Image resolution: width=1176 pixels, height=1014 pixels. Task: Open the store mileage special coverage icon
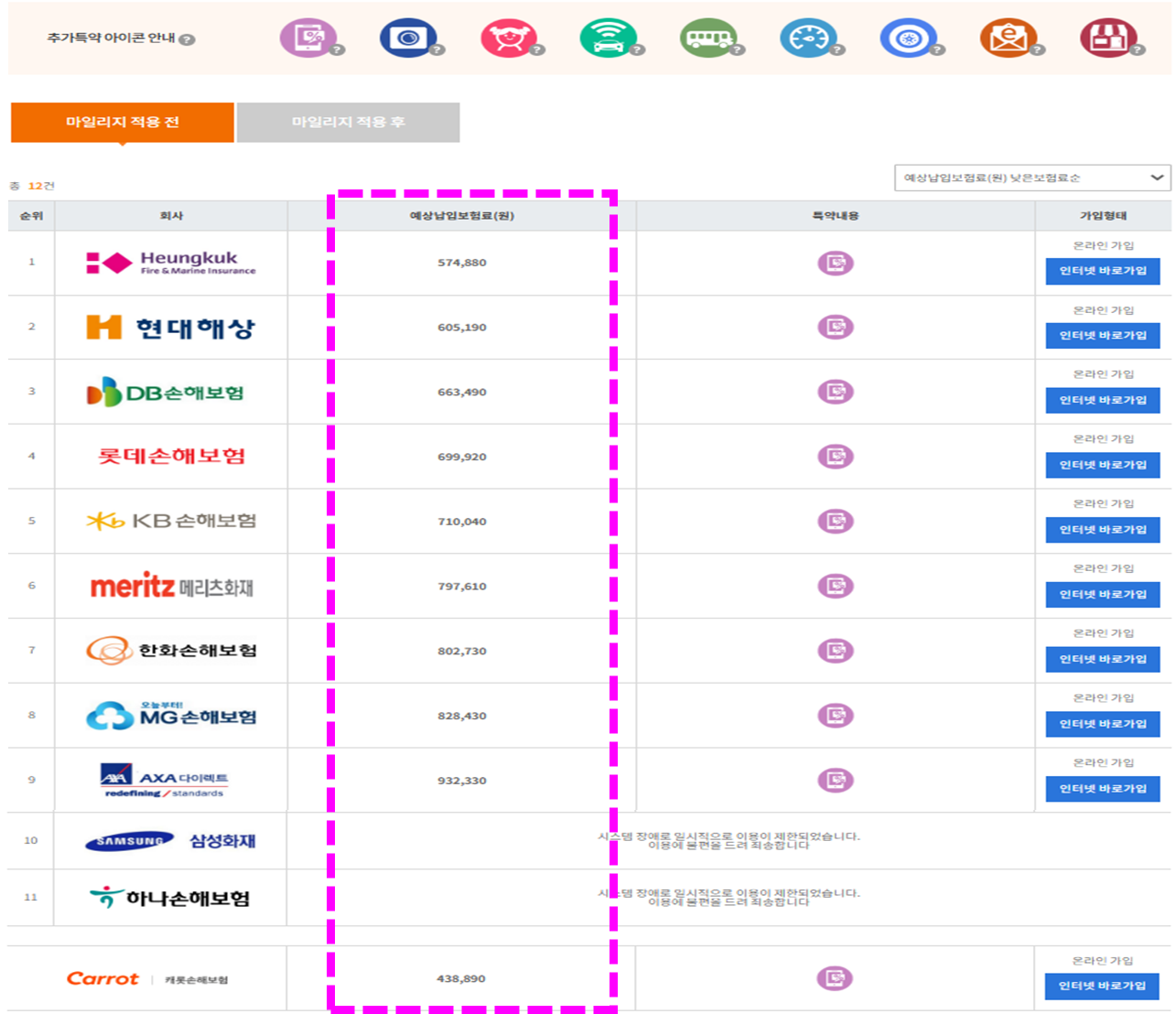point(1108,39)
